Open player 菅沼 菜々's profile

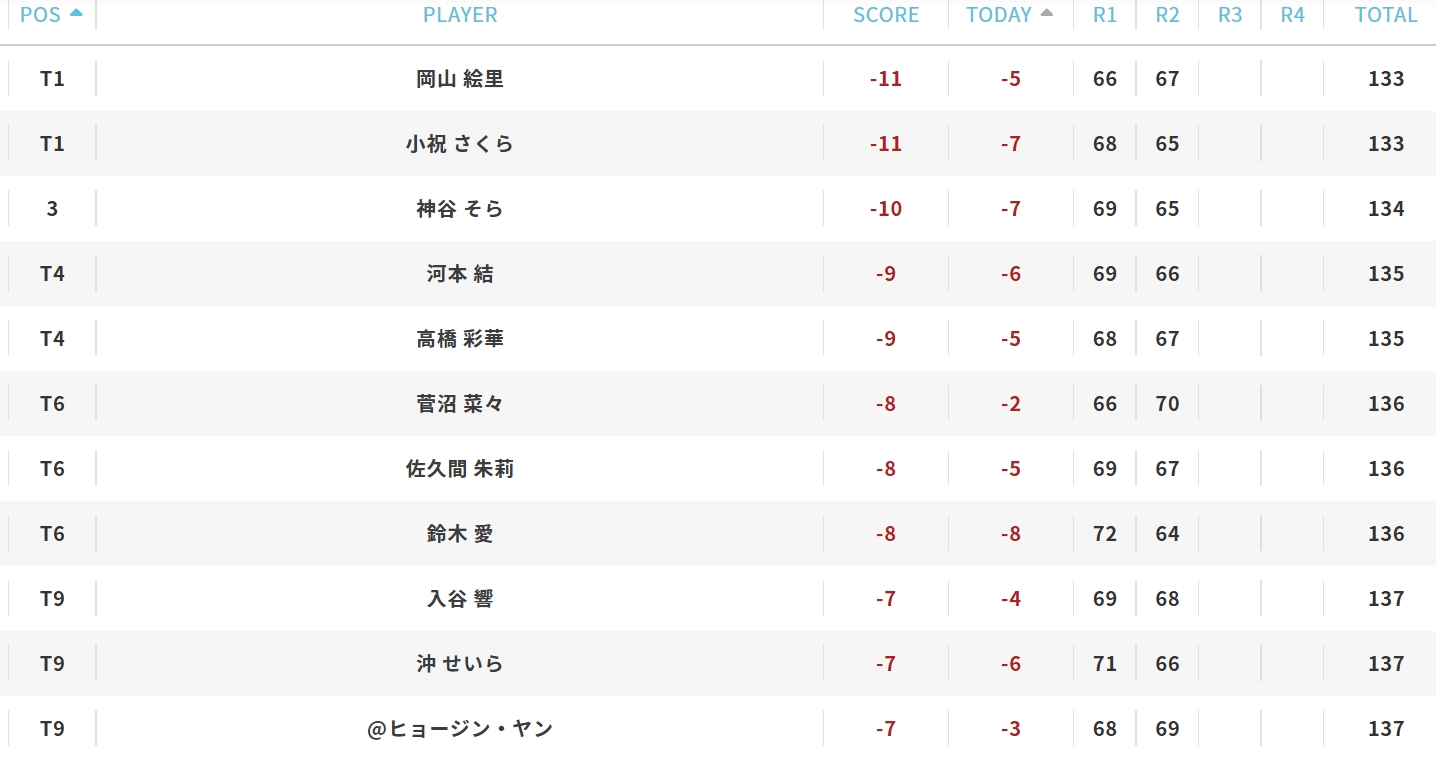[x=460, y=404]
